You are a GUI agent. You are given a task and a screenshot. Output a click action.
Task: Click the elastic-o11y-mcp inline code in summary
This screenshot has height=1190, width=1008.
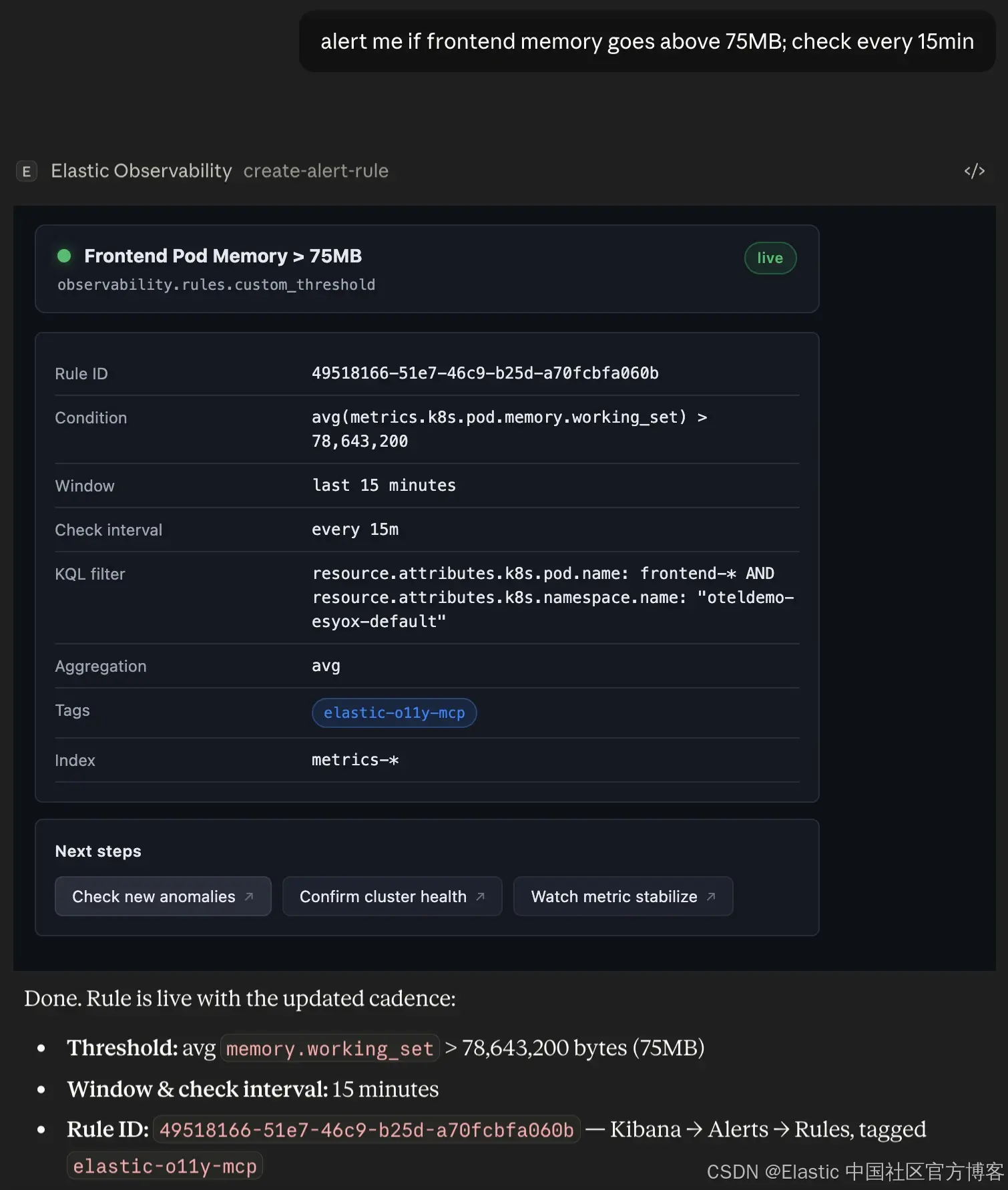tap(165, 1166)
